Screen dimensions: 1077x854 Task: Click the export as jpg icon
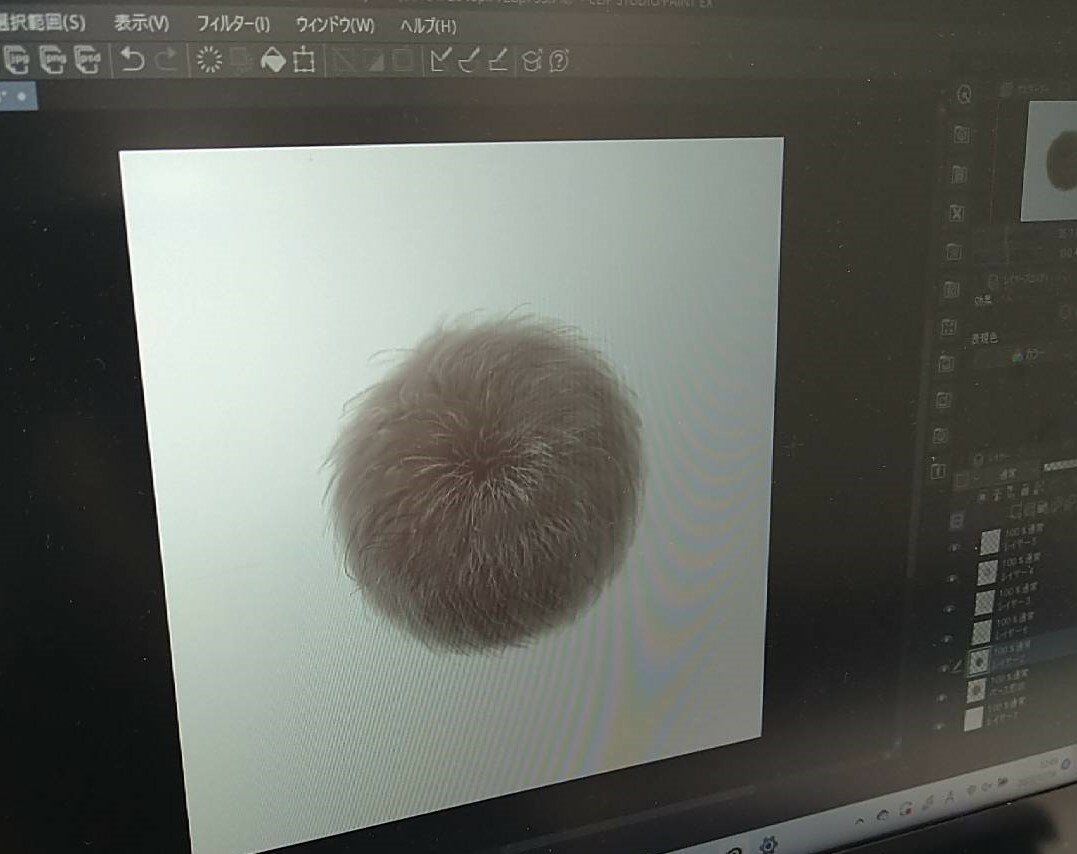click(x=16, y=58)
